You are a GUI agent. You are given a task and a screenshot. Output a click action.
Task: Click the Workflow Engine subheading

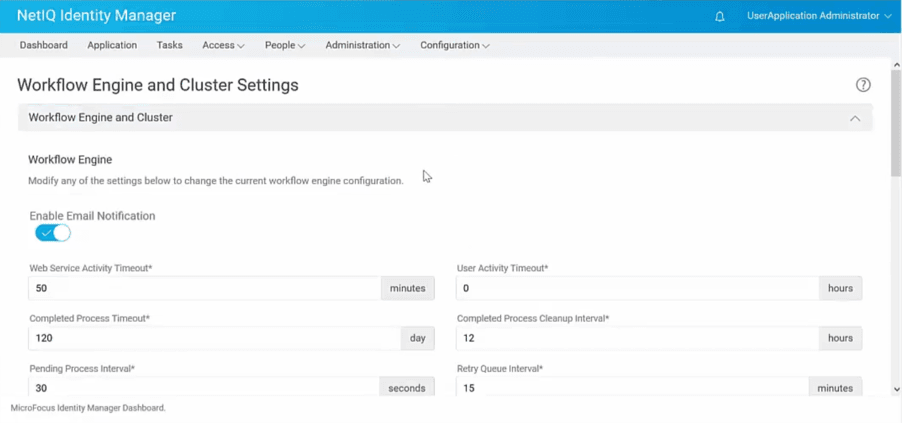coord(70,159)
